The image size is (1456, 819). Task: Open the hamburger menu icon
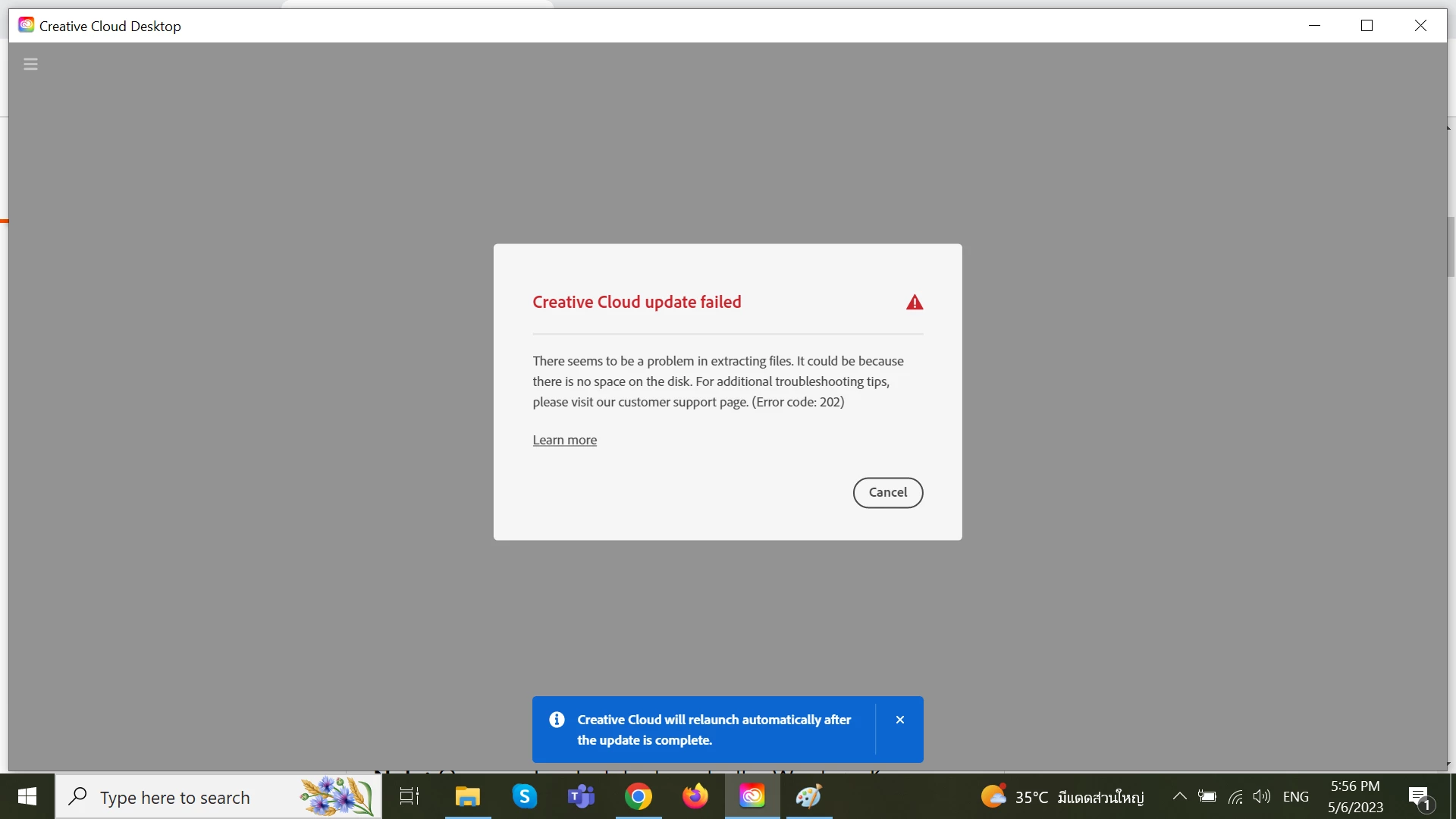30,64
